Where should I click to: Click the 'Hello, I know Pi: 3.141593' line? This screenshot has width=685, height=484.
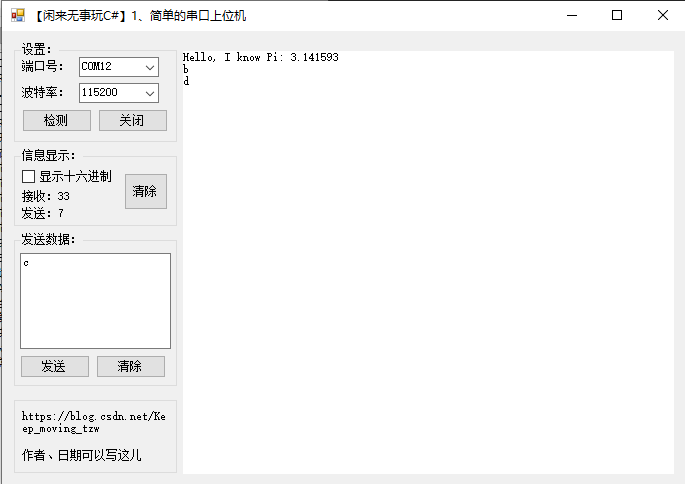260,57
